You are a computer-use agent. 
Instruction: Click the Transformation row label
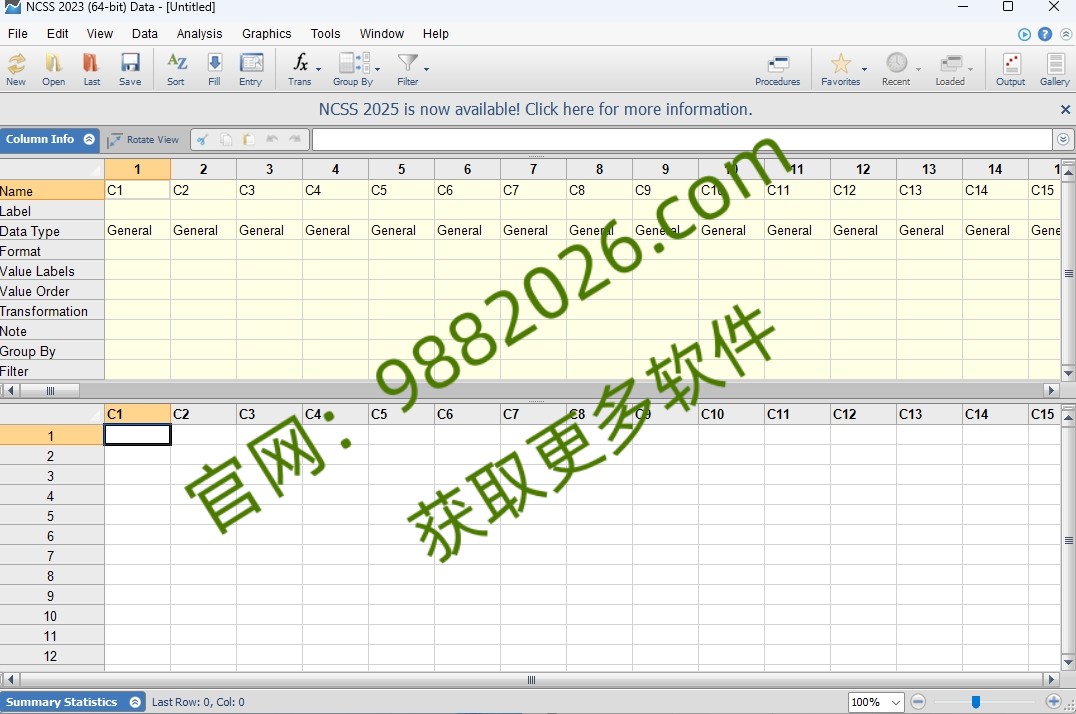coord(51,311)
